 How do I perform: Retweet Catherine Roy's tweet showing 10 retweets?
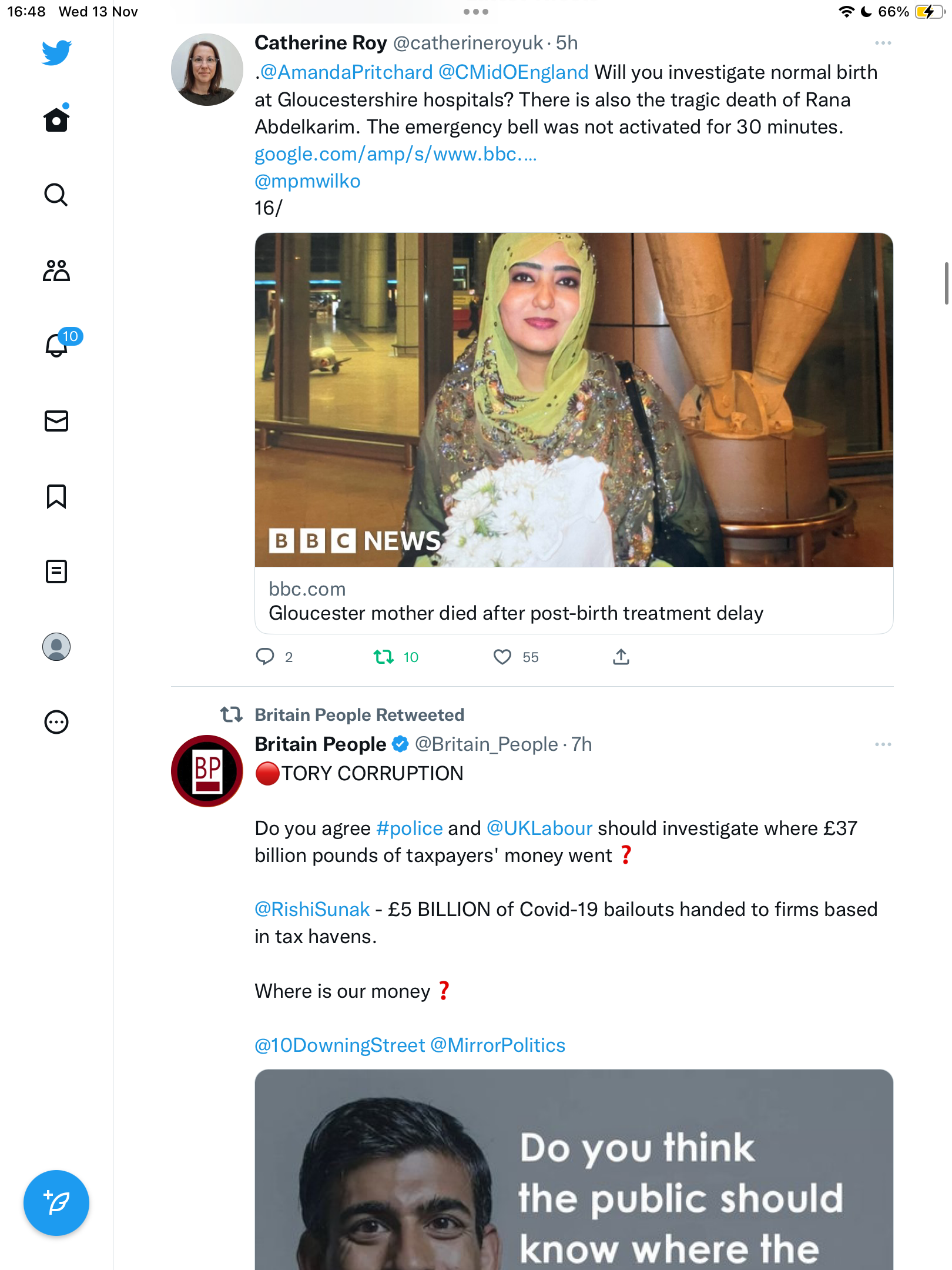click(396, 657)
